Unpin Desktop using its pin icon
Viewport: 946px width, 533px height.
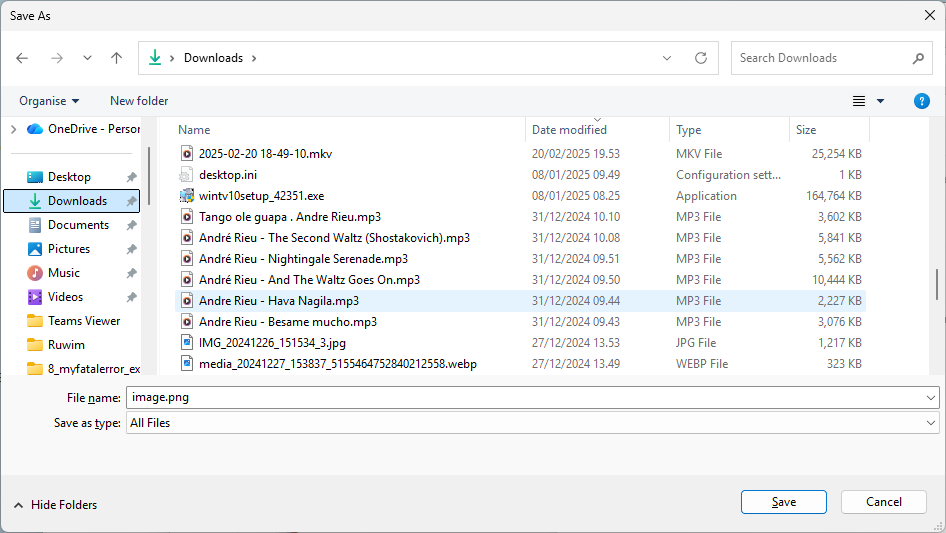click(131, 177)
